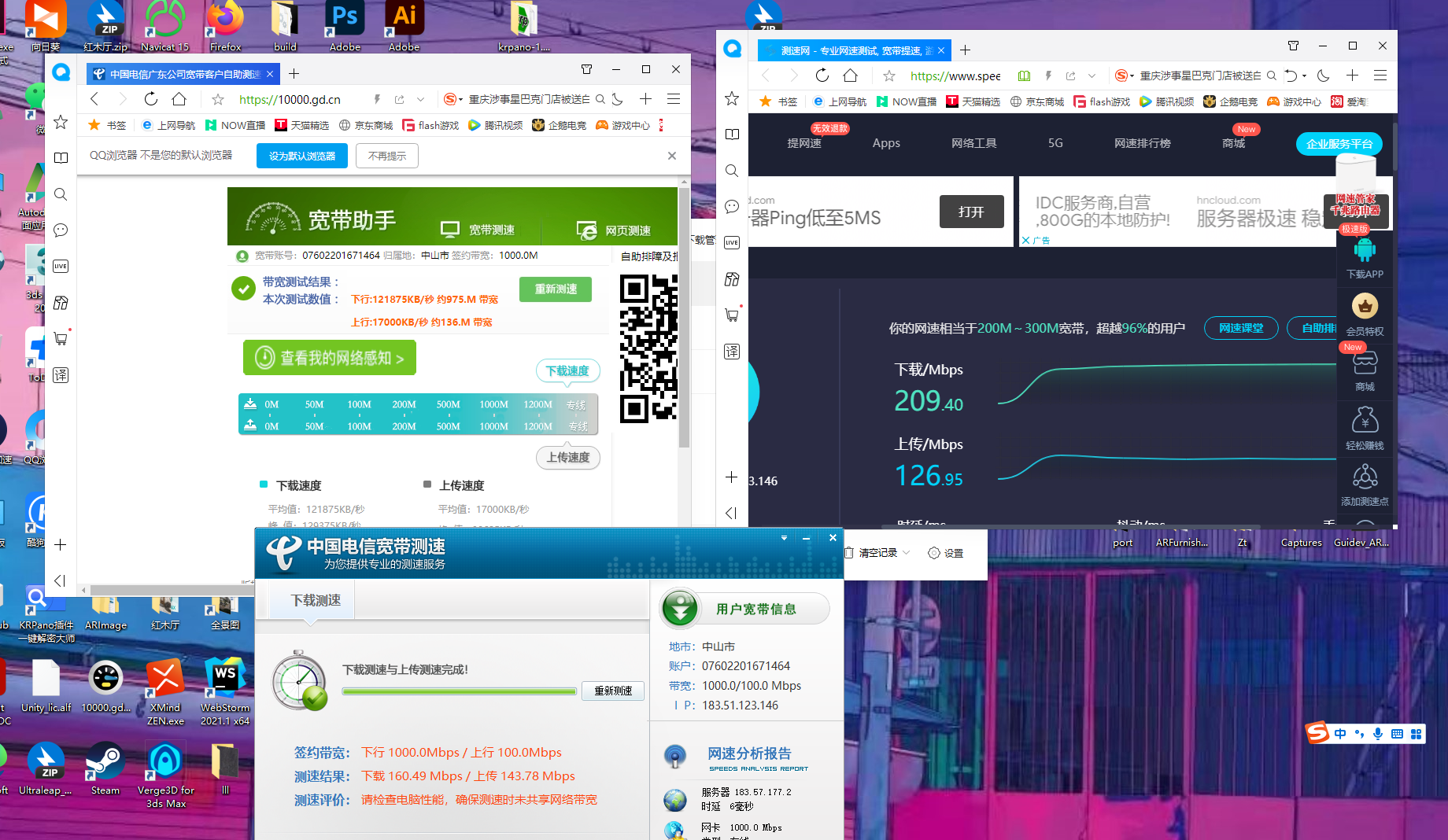Click the 企业服务平台 button on 测速网
This screenshot has height=840, width=1448.
[x=1339, y=144]
